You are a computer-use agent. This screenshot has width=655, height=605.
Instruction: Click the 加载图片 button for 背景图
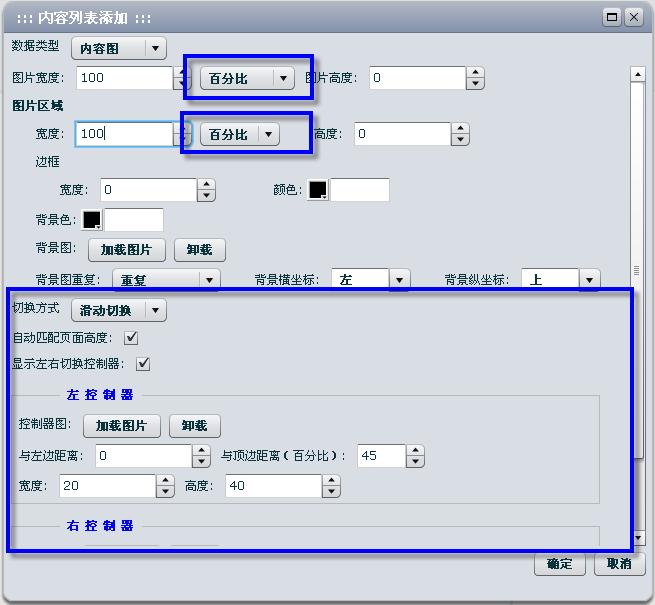coord(126,249)
